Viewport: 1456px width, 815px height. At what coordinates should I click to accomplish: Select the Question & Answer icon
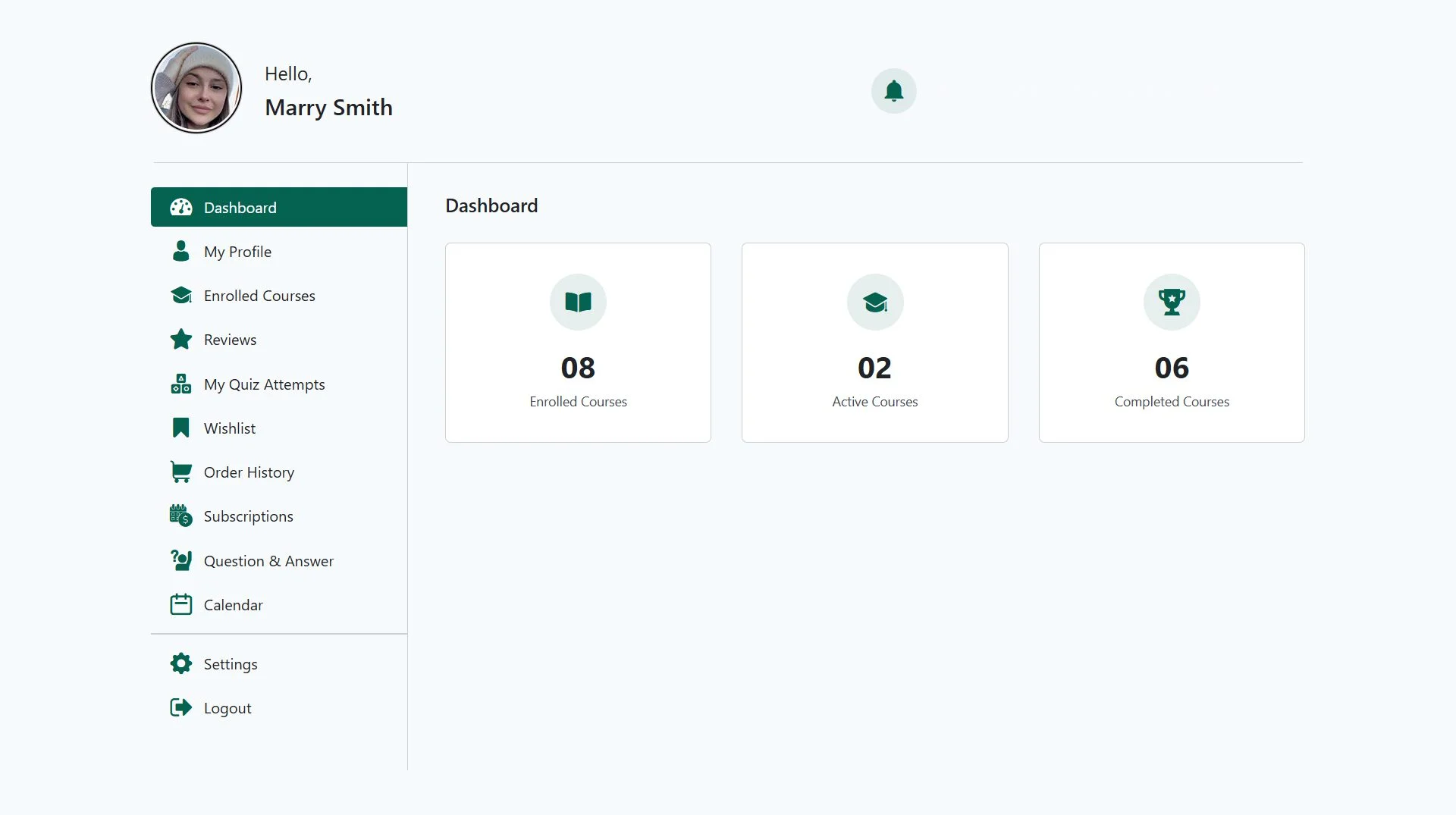[x=181, y=560]
